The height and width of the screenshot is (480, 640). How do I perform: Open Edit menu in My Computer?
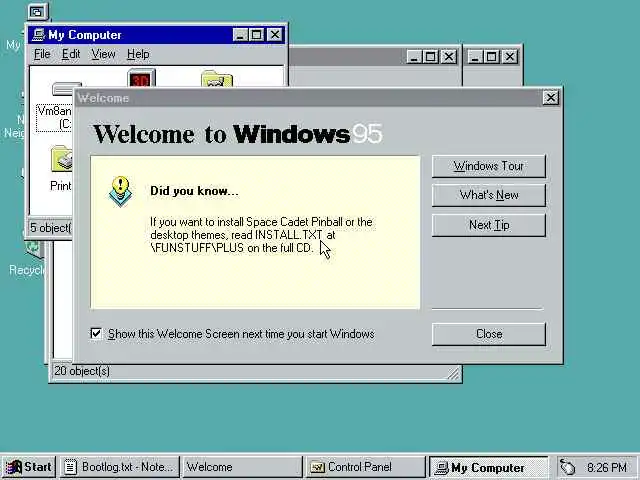point(71,54)
